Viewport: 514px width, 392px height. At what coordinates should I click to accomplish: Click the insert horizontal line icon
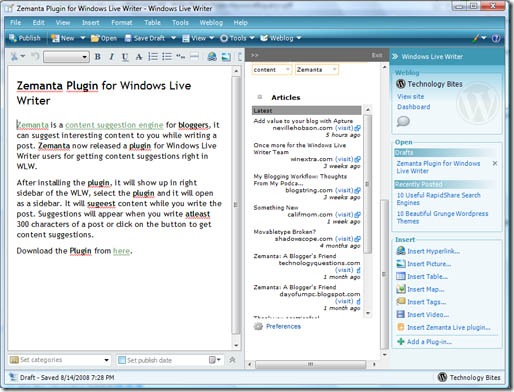[x=194, y=56]
